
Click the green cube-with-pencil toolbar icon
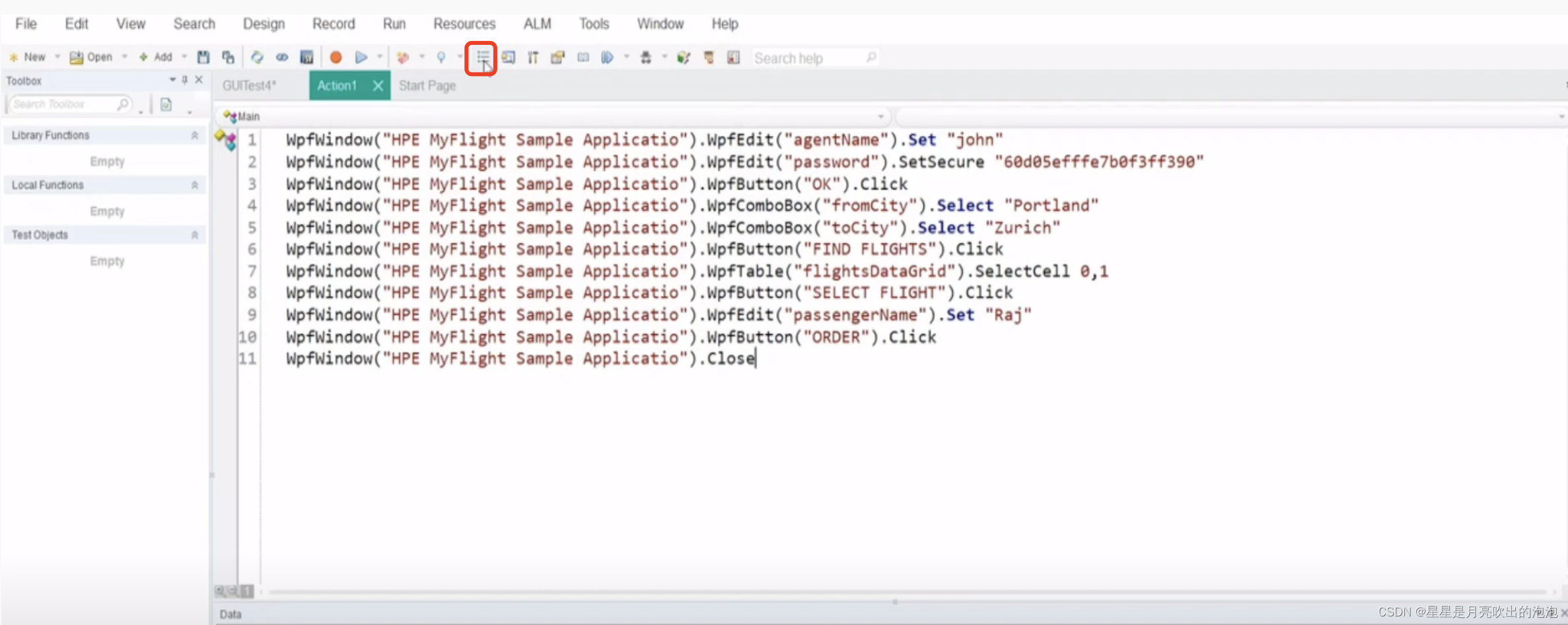[x=684, y=57]
